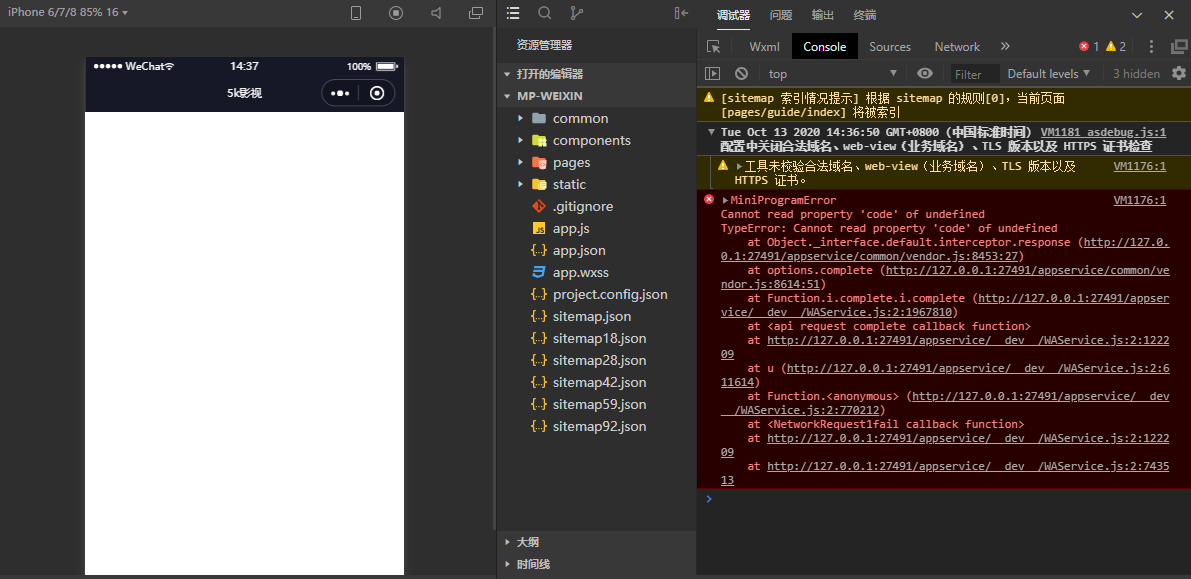This screenshot has width=1191, height=579.
Task: Switch to the 终端 tab
Action: pos(864,15)
